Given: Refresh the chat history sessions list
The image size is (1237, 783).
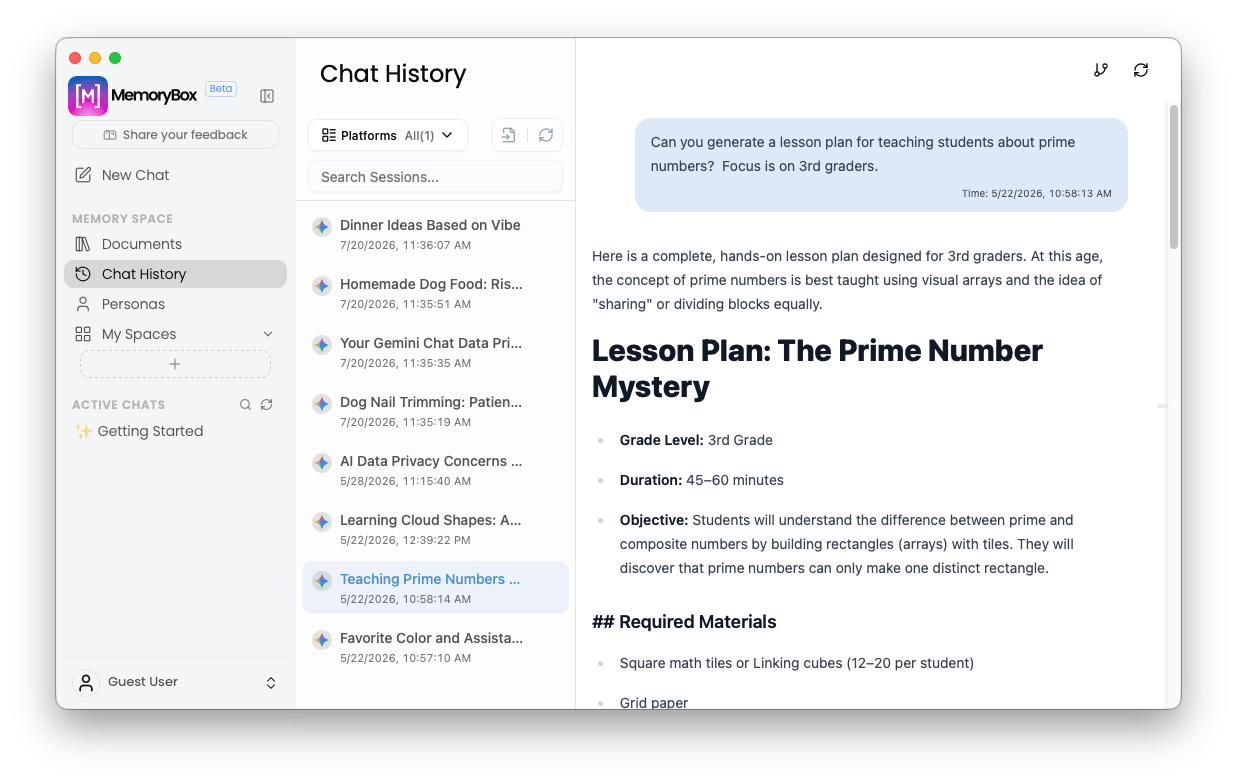Looking at the screenshot, I should pyautogui.click(x=545, y=135).
